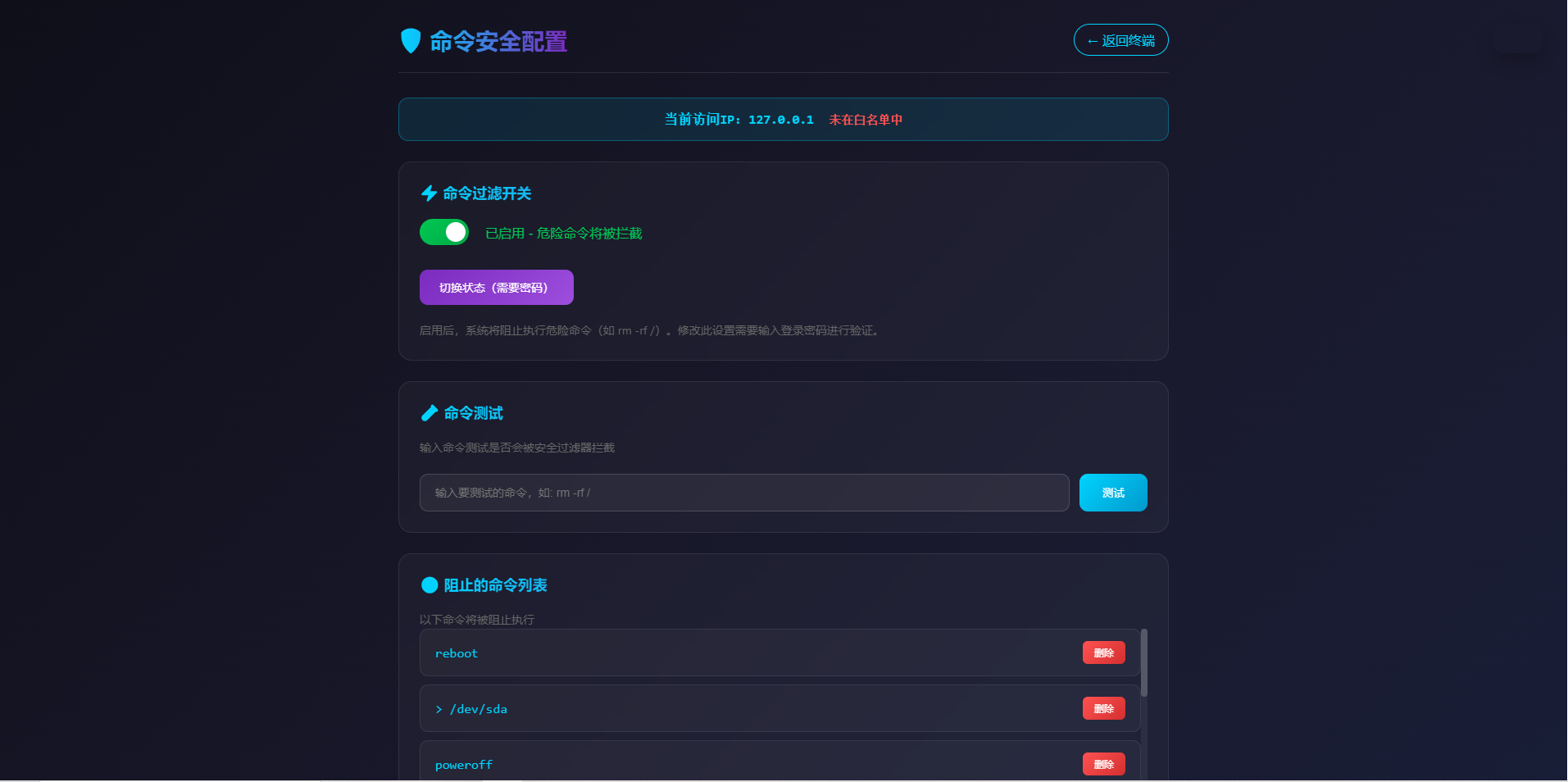The width and height of the screenshot is (1568, 782).
Task: Click the 测试 button
Action: pyautogui.click(x=1113, y=493)
